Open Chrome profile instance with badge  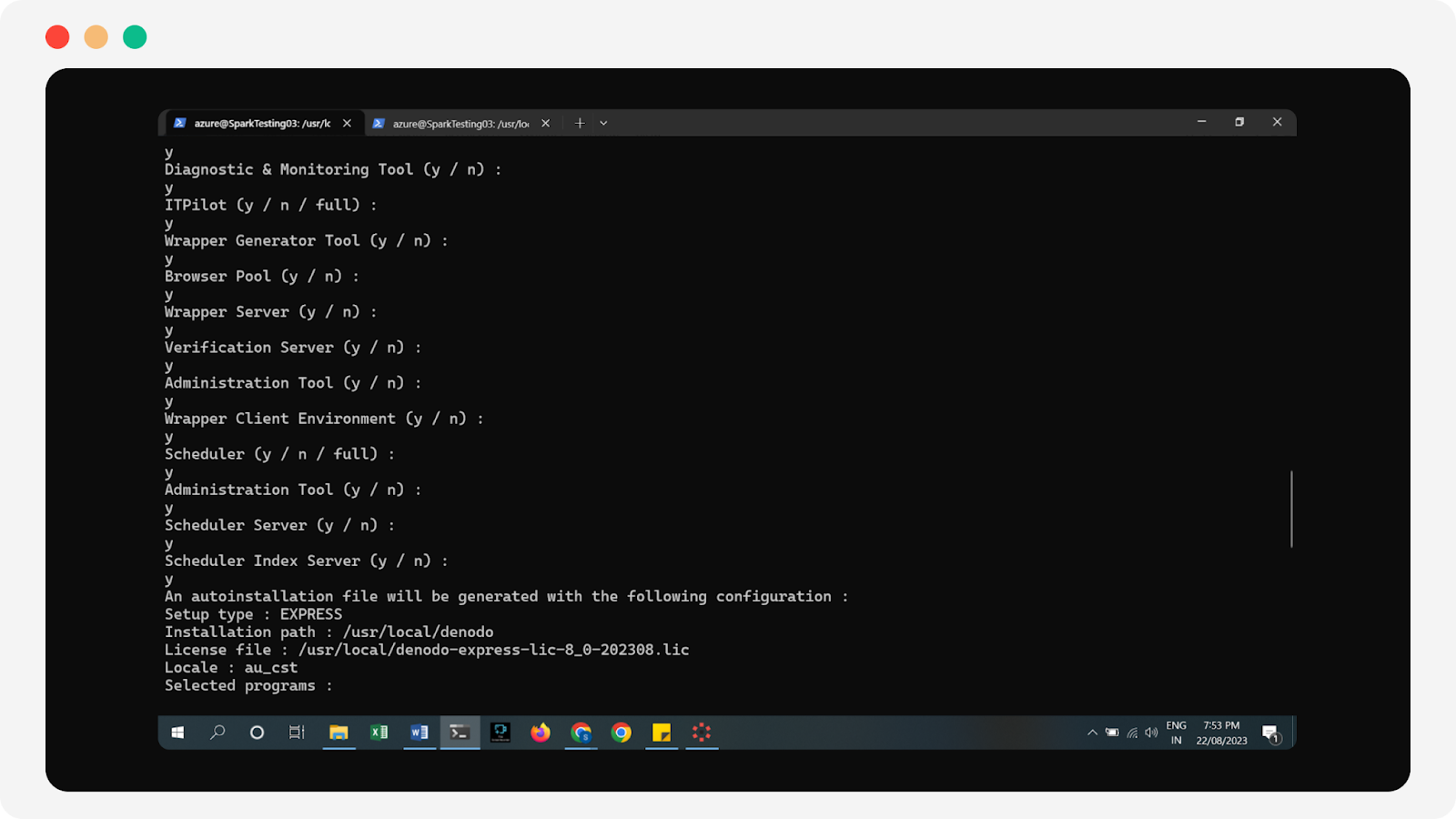click(x=581, y=733)
